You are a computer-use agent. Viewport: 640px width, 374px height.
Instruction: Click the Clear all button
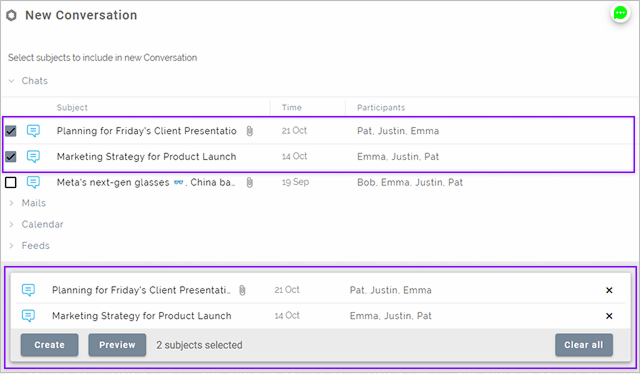point(584,345)
